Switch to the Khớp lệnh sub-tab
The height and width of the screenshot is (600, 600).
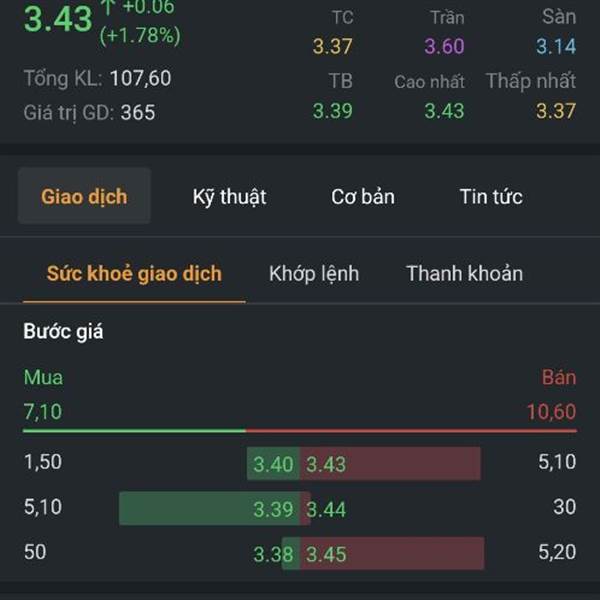(x=314, y=274)
